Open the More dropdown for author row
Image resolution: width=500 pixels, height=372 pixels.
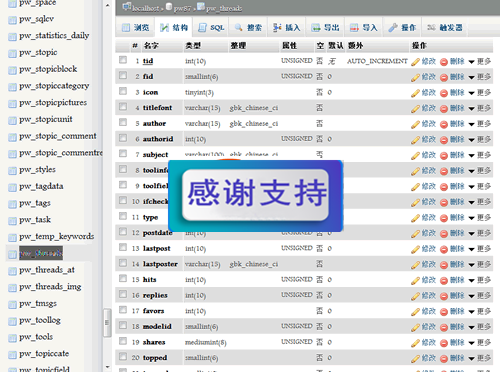[x=480, y=124]
